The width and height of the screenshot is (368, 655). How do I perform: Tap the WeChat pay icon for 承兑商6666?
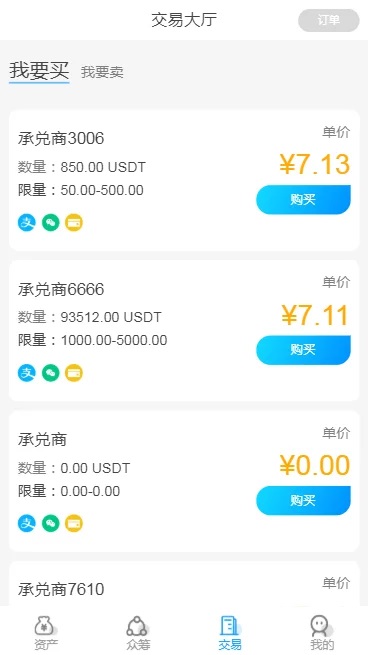click(x=51, y=373)
